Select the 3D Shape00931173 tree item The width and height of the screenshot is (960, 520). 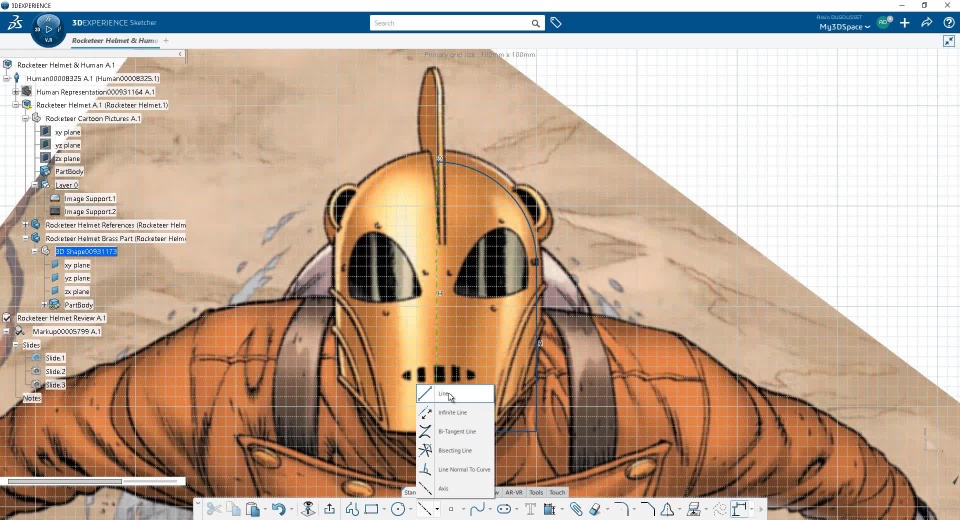(x=86, y=251)
